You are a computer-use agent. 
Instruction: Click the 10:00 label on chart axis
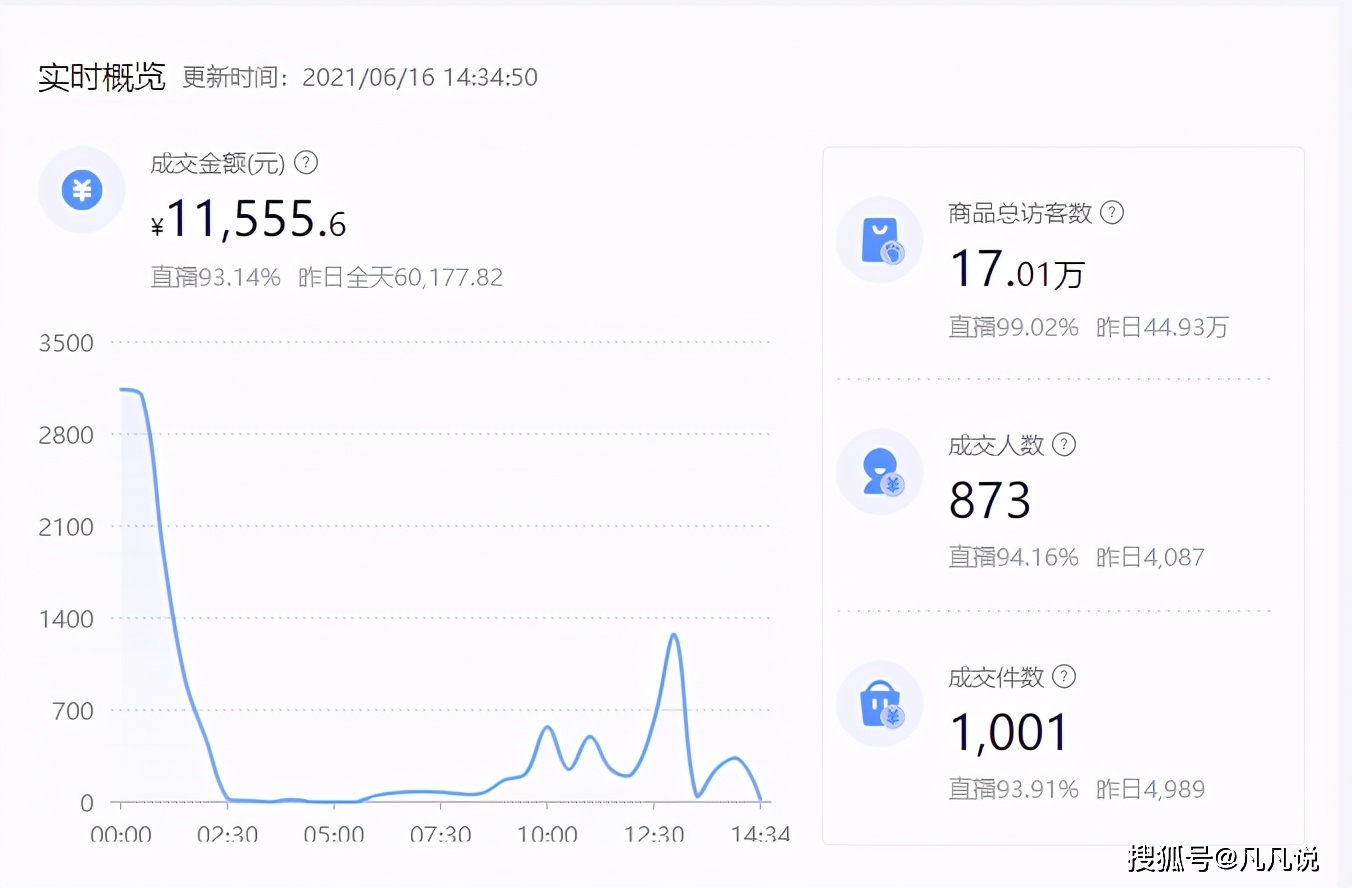547,834
